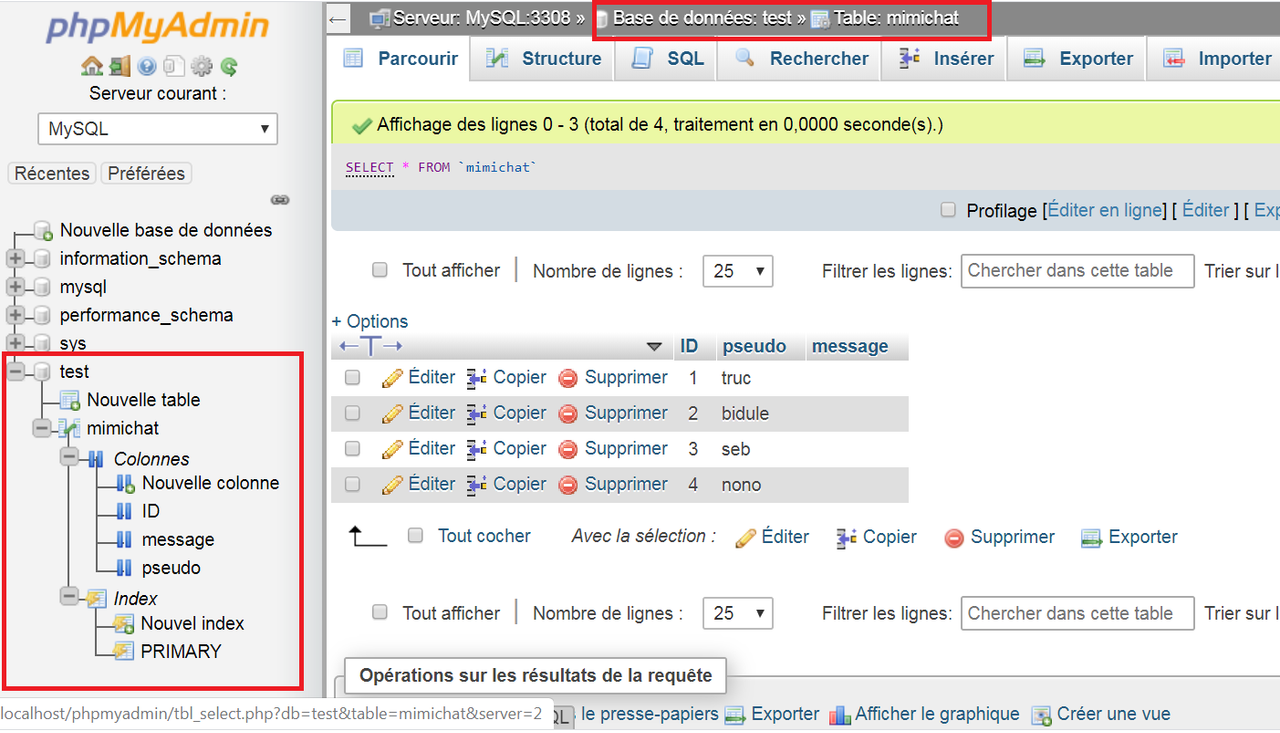The height and width of the screenshot is (733, 1280).
Task: Open phpMyAdmin settings gear icon
Action: click(201, 64)
